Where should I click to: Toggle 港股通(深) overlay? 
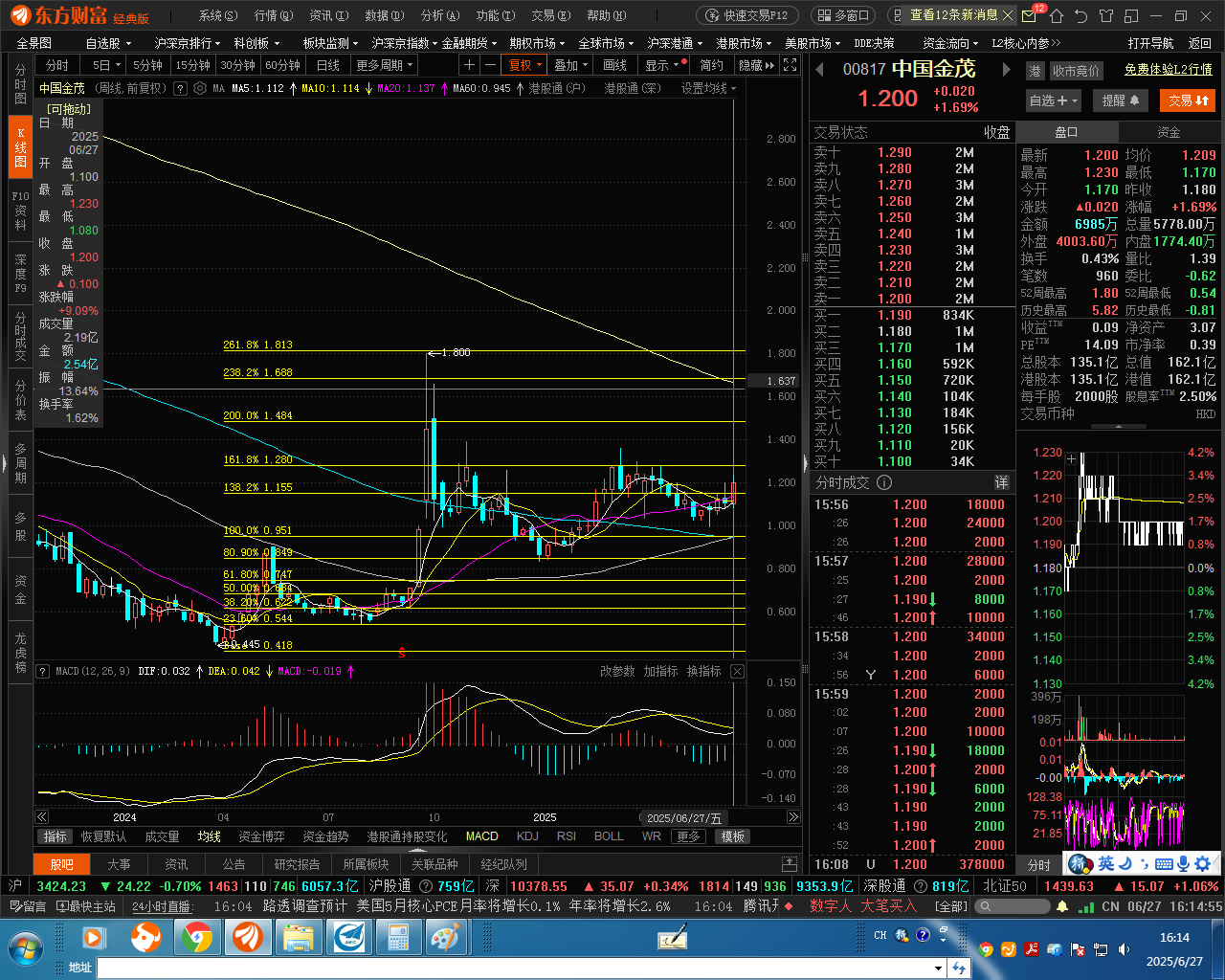[x=632, y=88]
